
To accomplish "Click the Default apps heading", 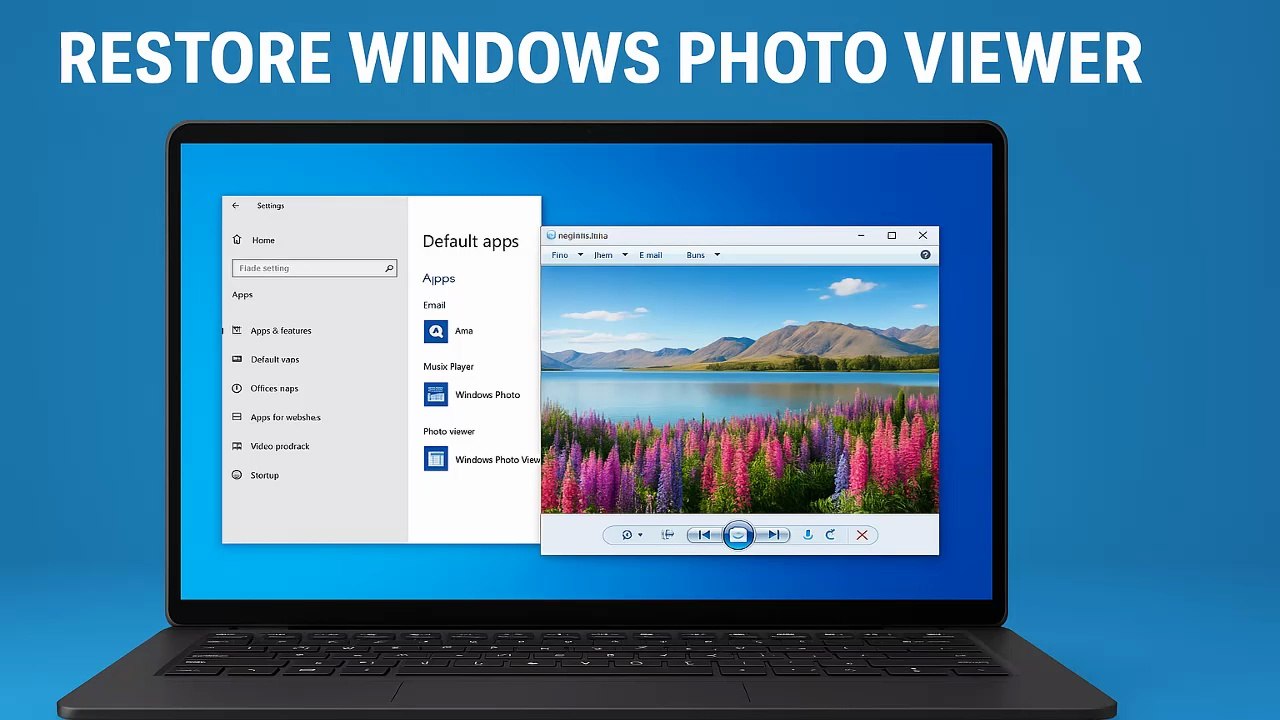I will 471,241.
